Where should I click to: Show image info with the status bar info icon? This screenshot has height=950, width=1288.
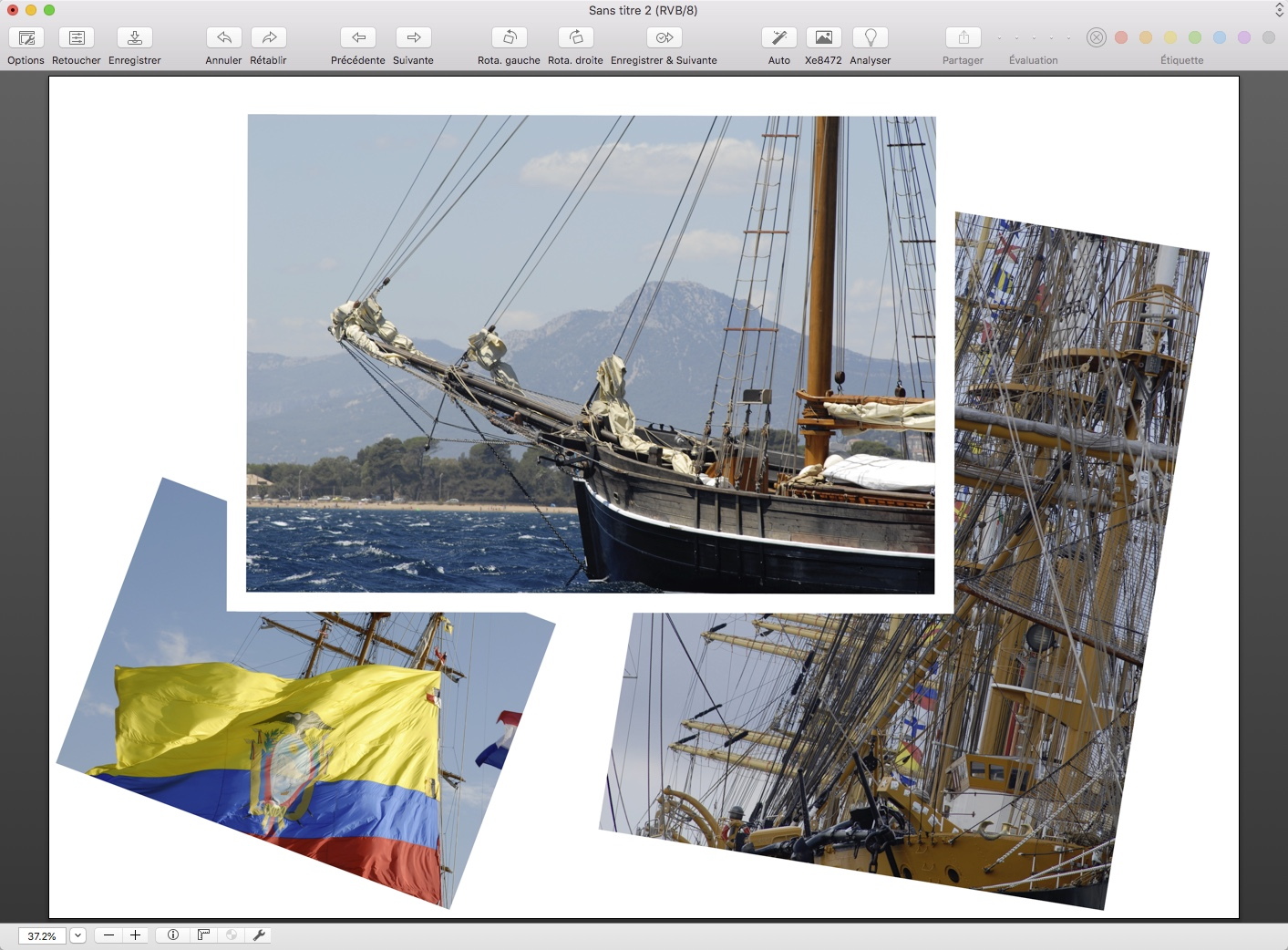click(173, 935)
